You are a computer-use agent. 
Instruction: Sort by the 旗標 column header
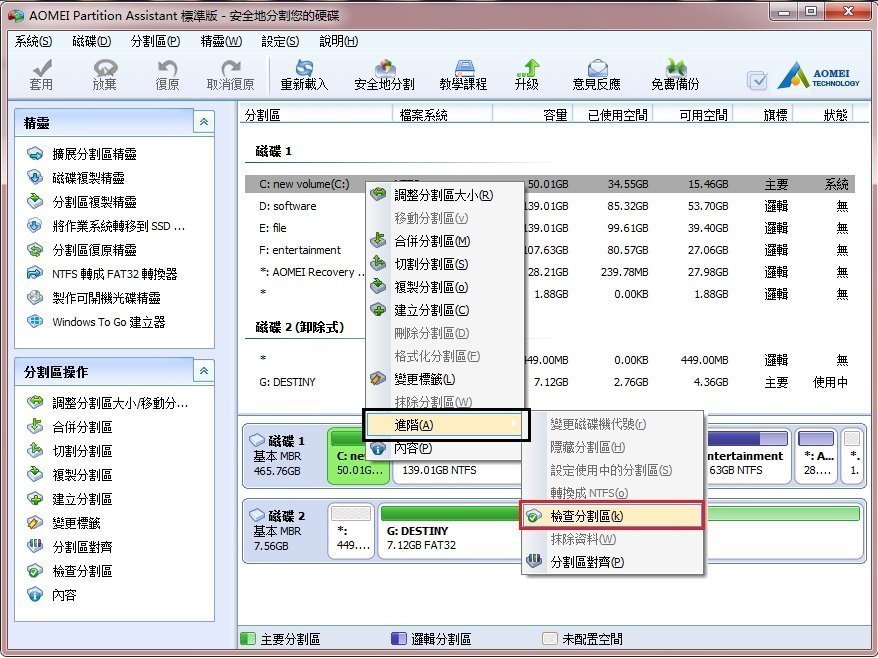(764, 115)
